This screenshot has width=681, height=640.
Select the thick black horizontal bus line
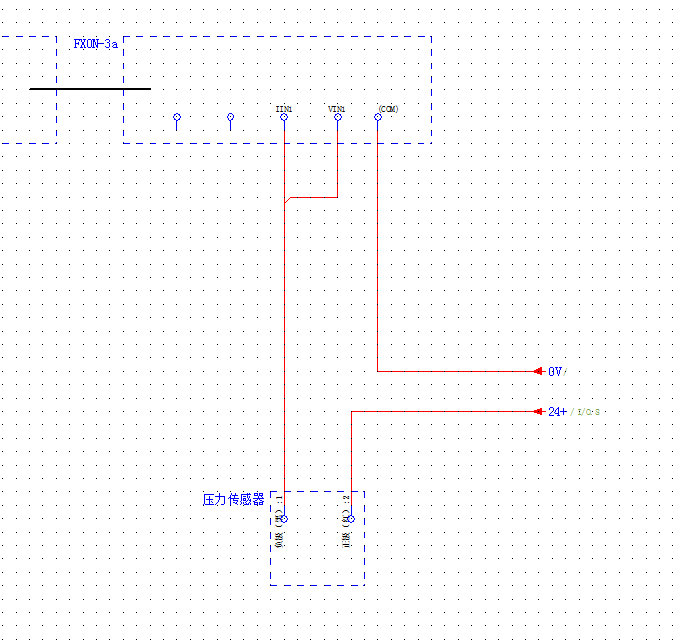pyautogui.click(x=90, y=89)
